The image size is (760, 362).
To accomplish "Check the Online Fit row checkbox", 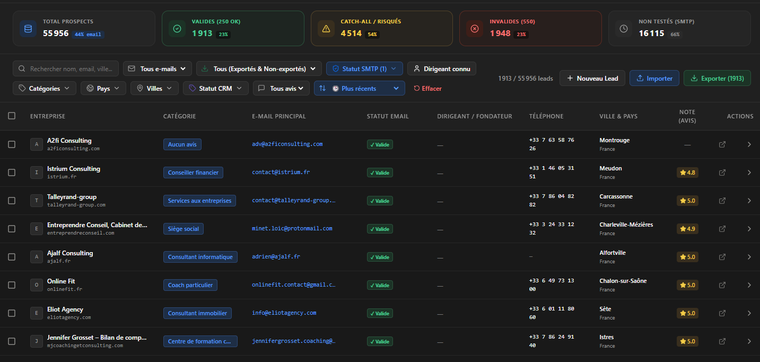I will 12,285.
